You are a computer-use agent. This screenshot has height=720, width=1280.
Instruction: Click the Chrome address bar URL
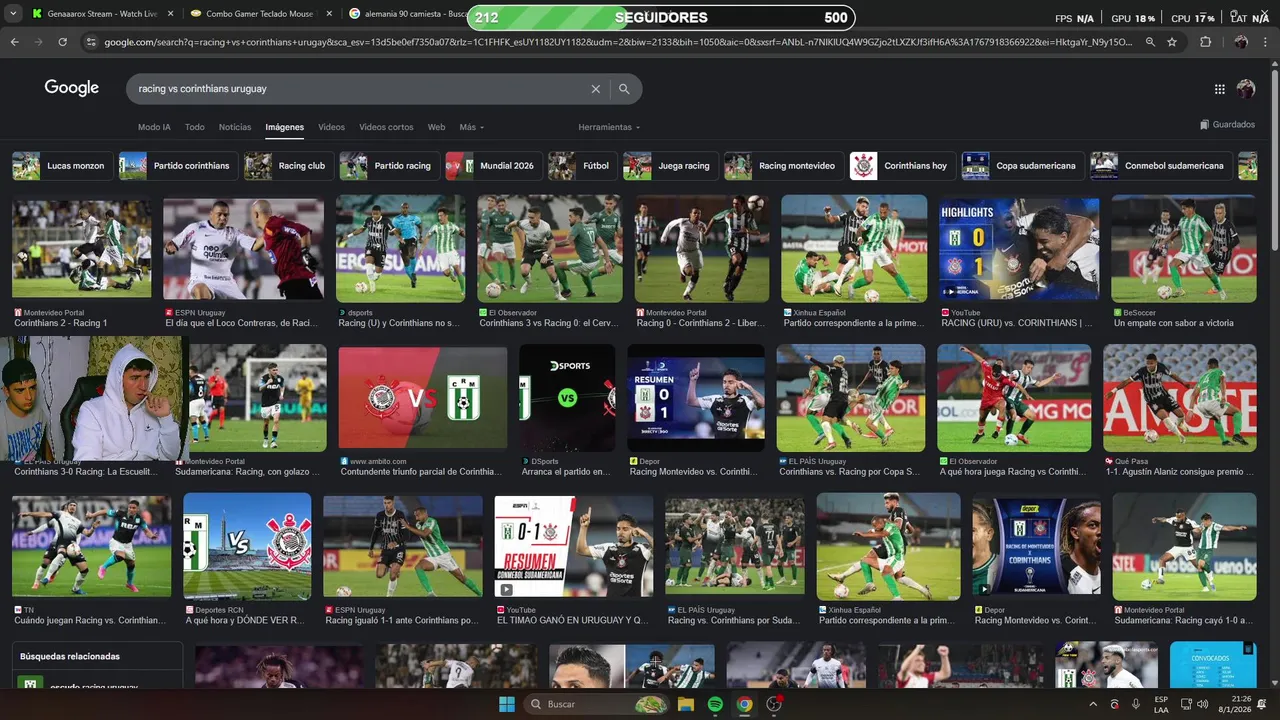coord(618,42)
